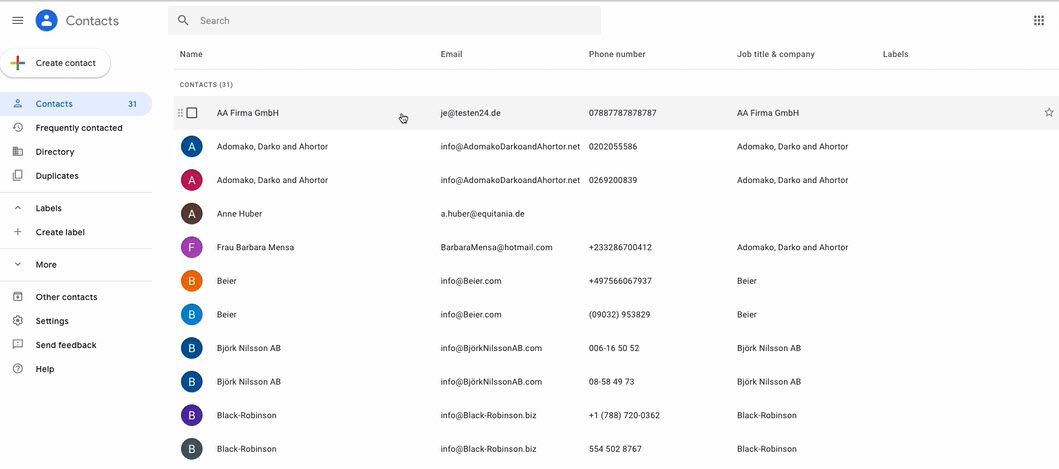Image resolution: width=1059 pixels, height=469 pixels.
Task: Click Create label
Action: [60, 232]
